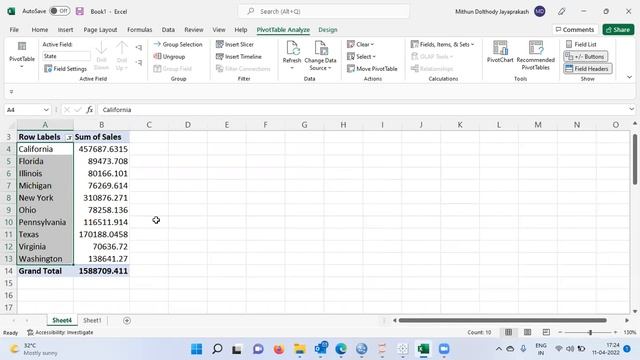Switch to the Insert tab
The width and height of the screenshot is (640, 360).
click(x=65, y=30)
